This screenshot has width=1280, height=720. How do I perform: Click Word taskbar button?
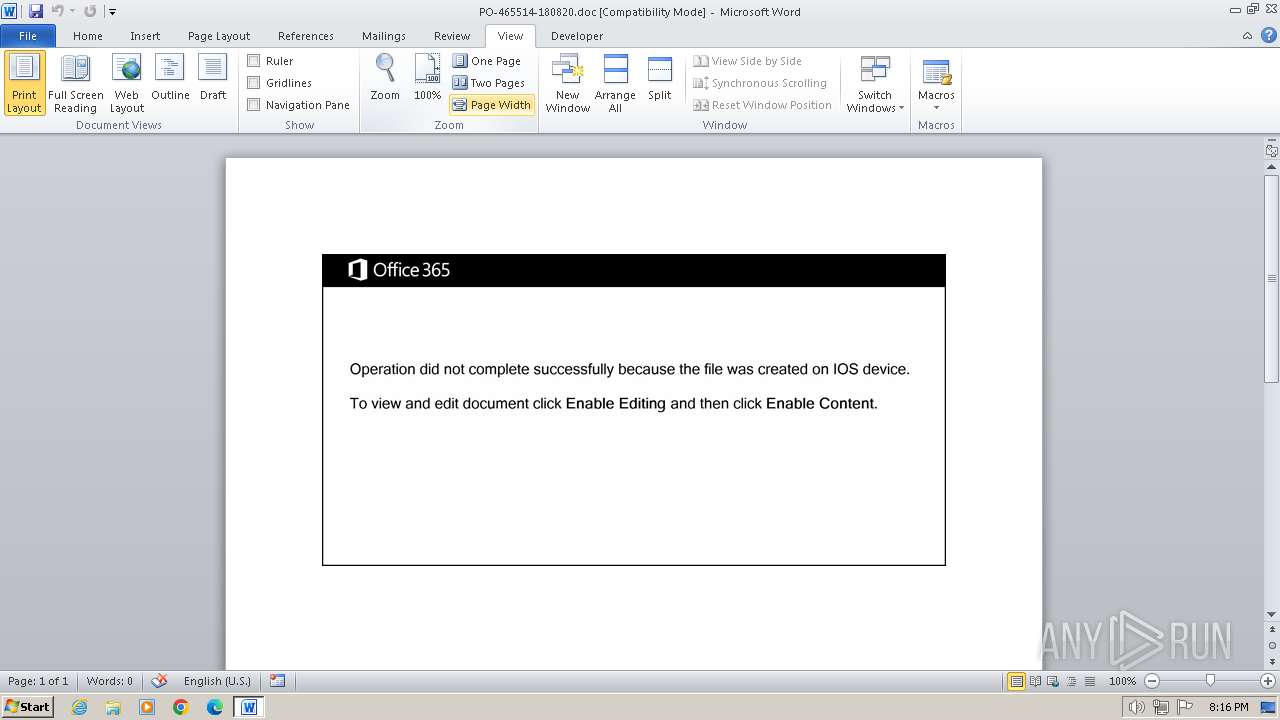pos(249,707)
